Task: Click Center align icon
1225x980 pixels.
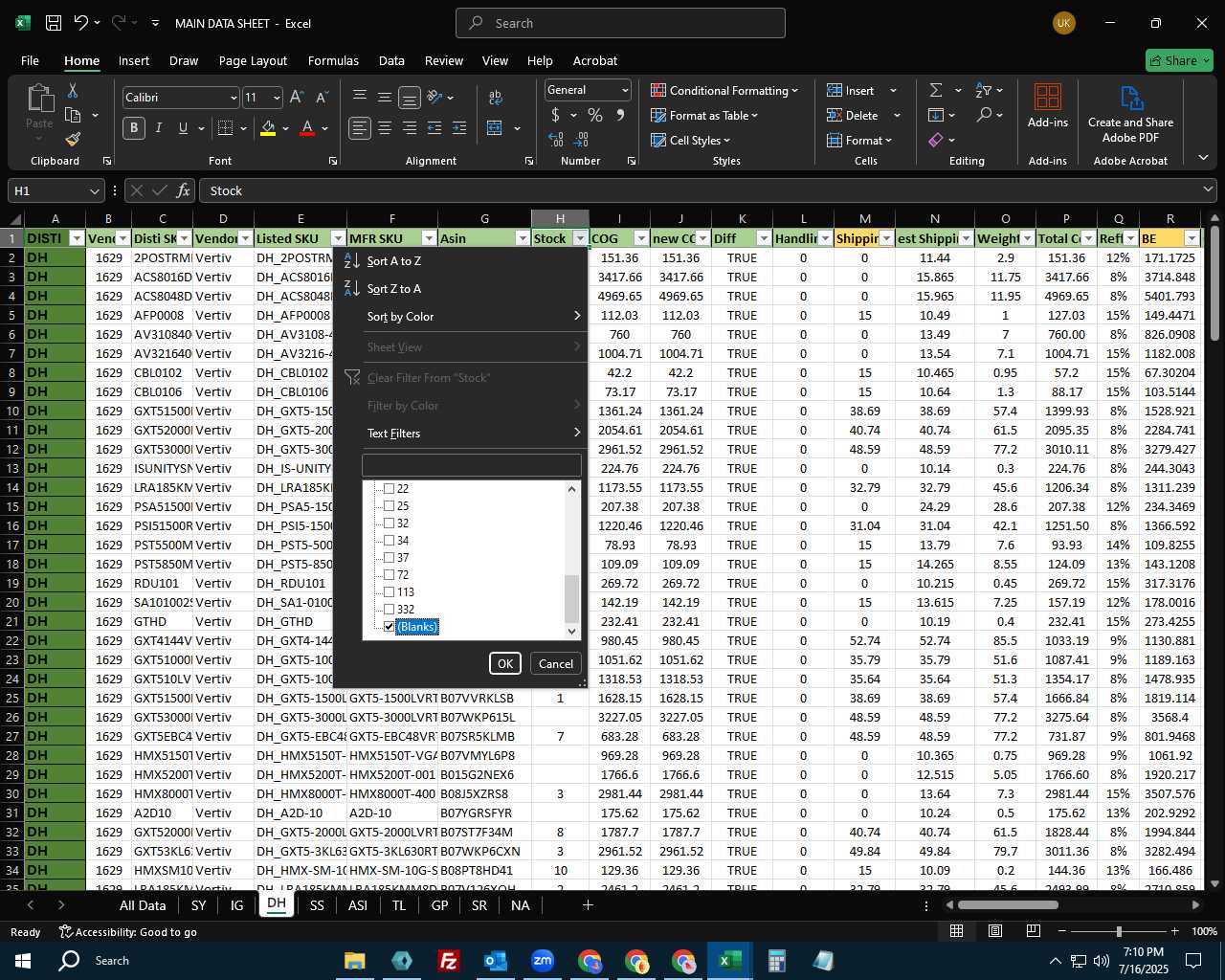Action: click(x=385, y=128)
